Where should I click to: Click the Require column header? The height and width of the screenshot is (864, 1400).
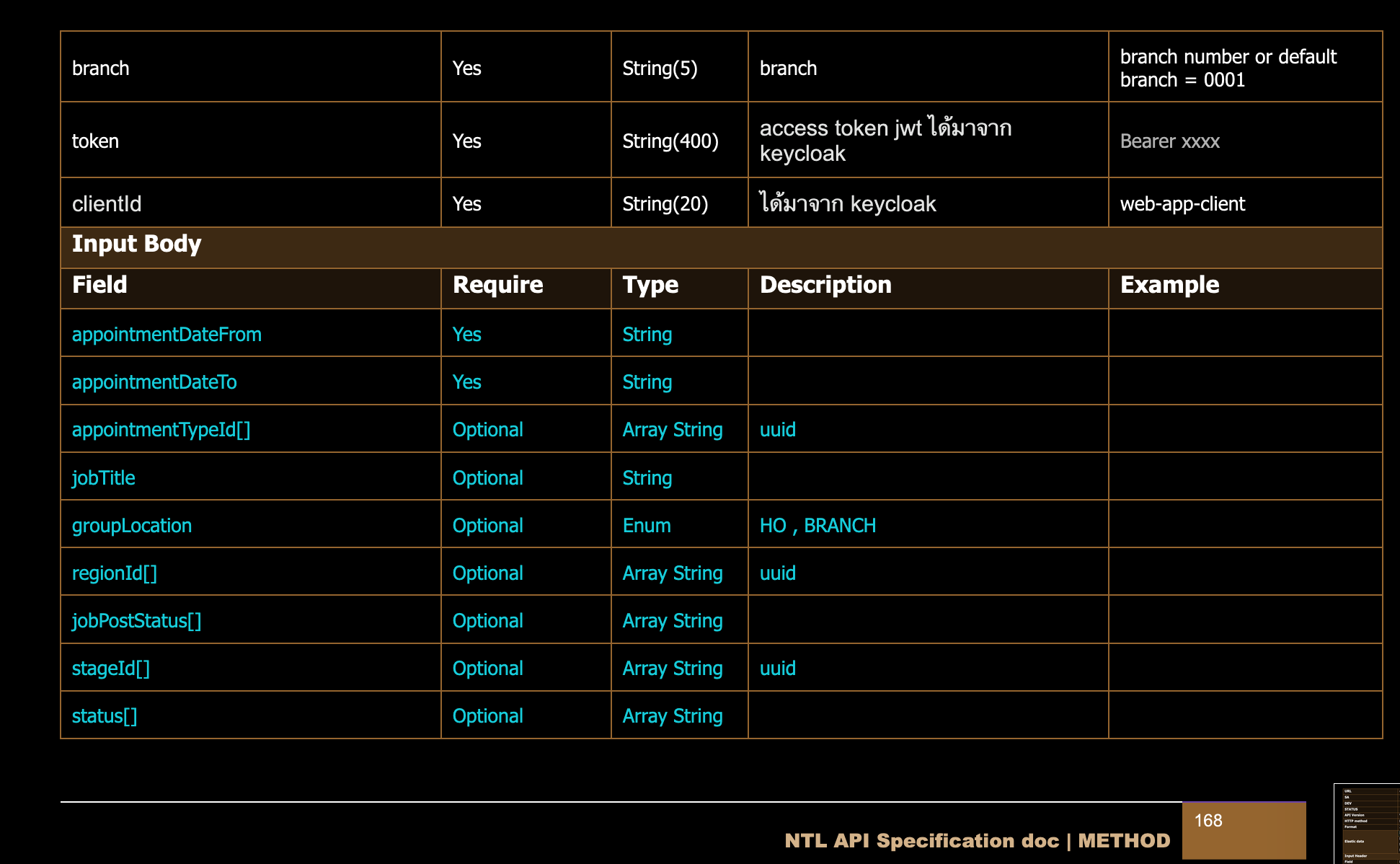coord(497,285)
